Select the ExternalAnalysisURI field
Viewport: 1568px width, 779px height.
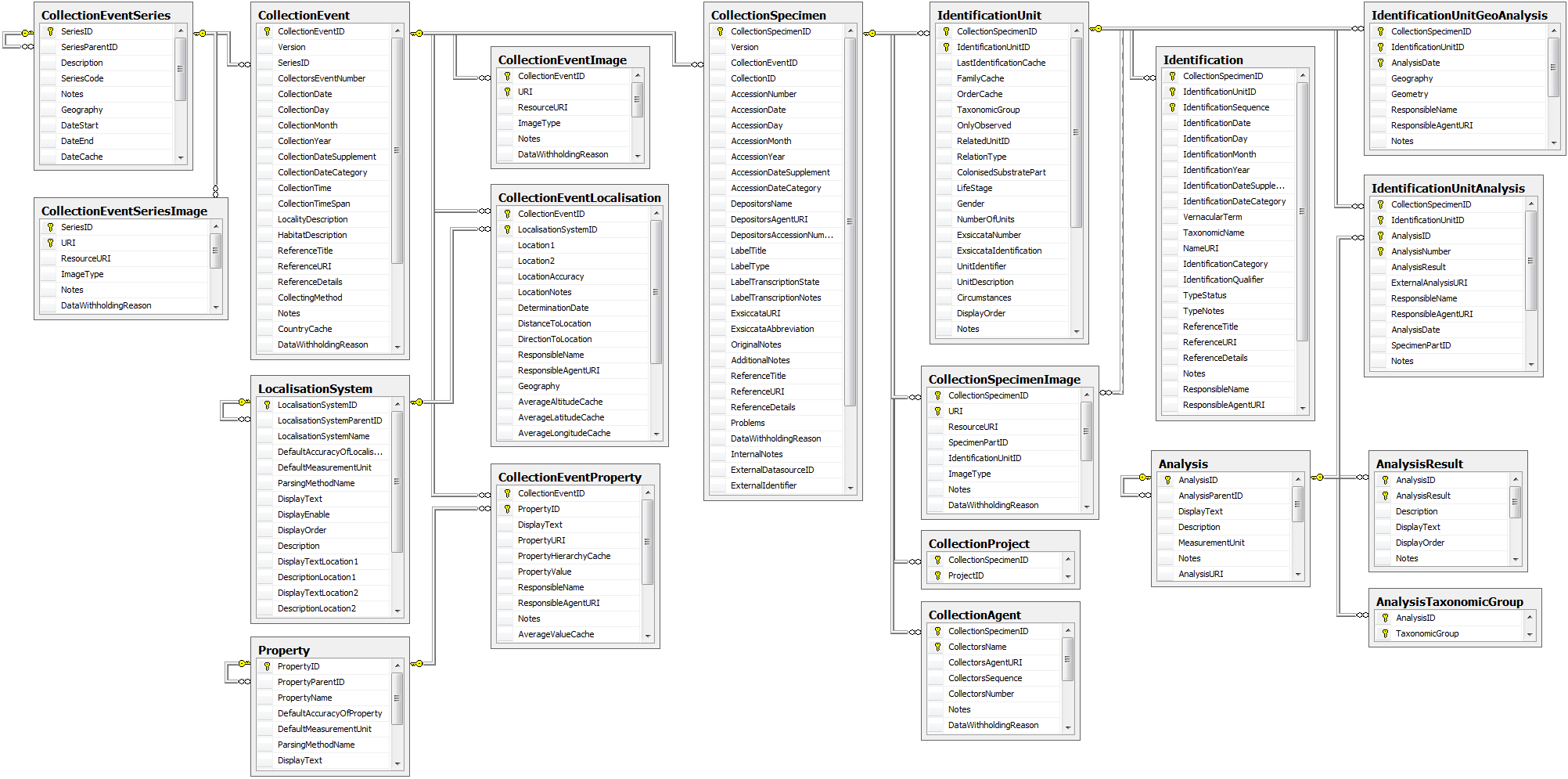1447,283
